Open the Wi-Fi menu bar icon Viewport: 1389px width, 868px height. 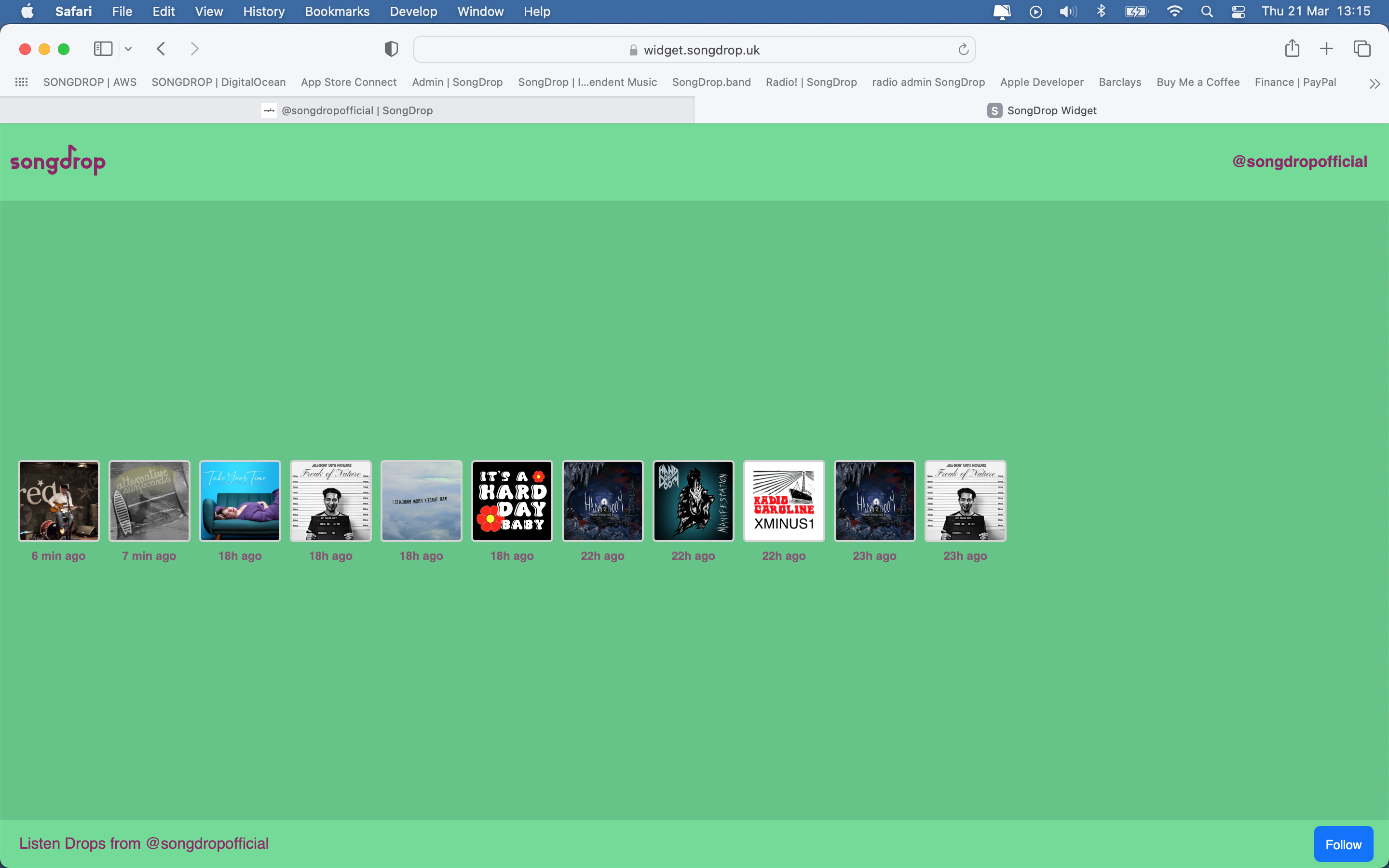tap(1174, 12)
